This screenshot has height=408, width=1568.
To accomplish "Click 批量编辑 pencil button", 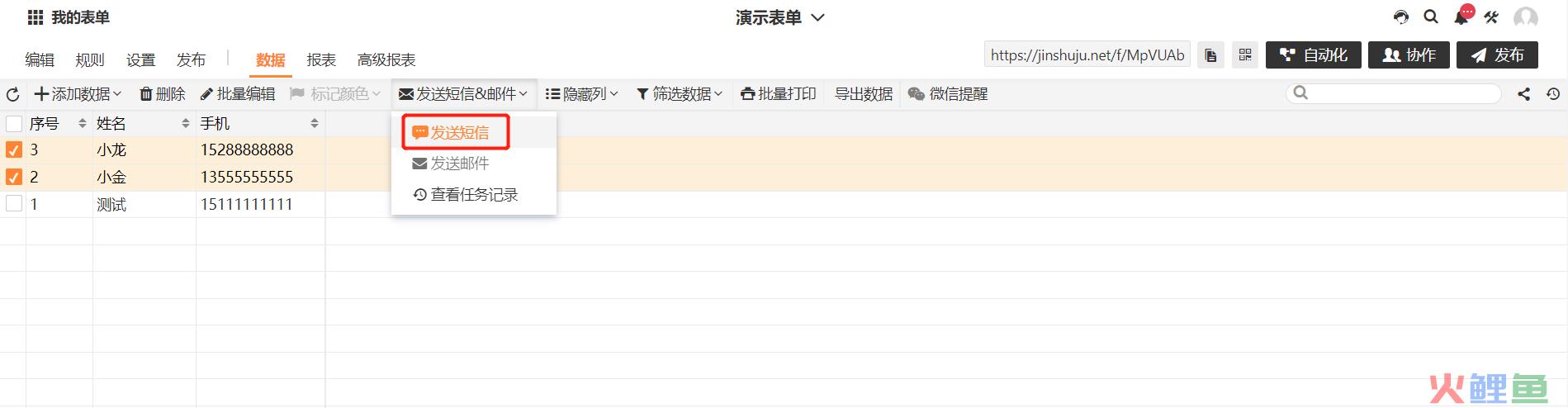I will (x=238, y=94).
